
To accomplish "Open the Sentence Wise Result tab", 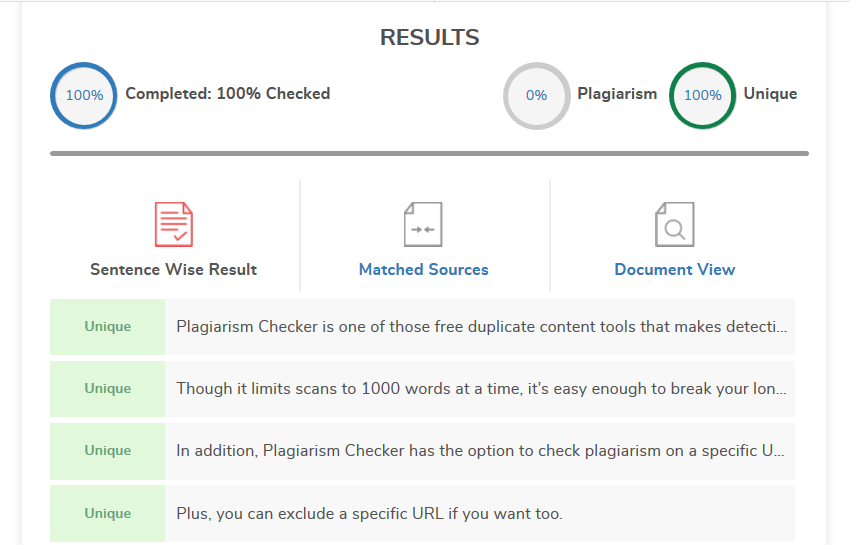I will 173,270.
